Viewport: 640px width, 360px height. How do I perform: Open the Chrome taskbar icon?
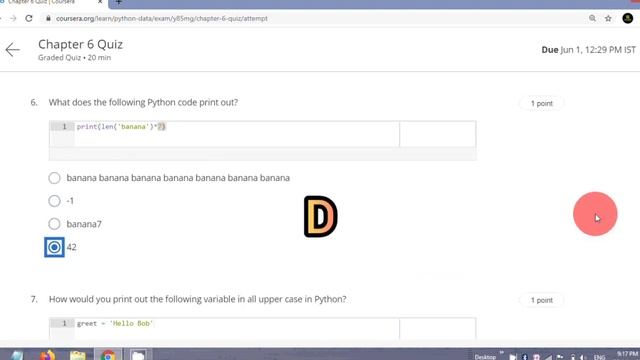coord(108,355)
